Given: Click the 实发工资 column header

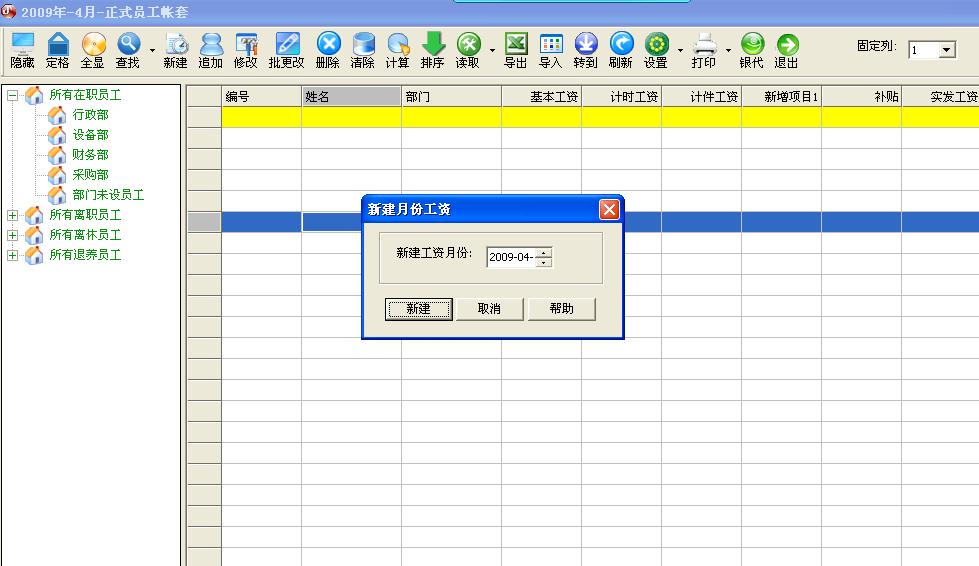Looking at the screenshot, I should (940, 97).
